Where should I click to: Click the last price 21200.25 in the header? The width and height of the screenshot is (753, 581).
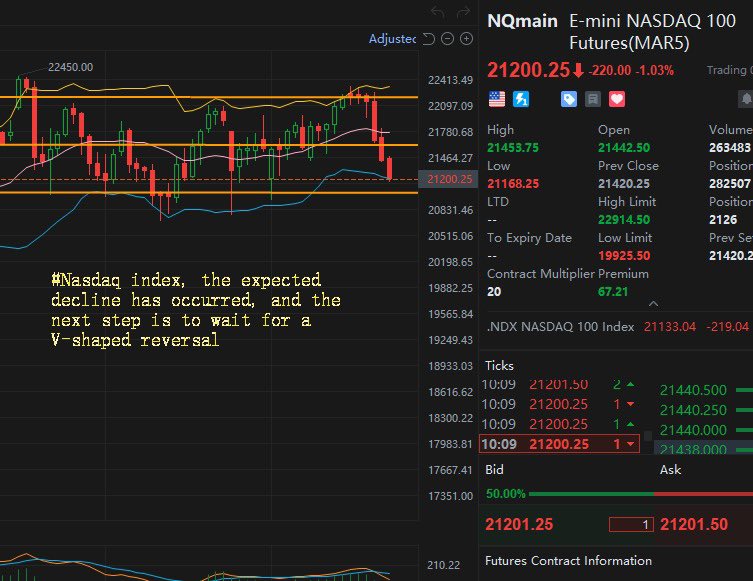[x=528, y=70]
